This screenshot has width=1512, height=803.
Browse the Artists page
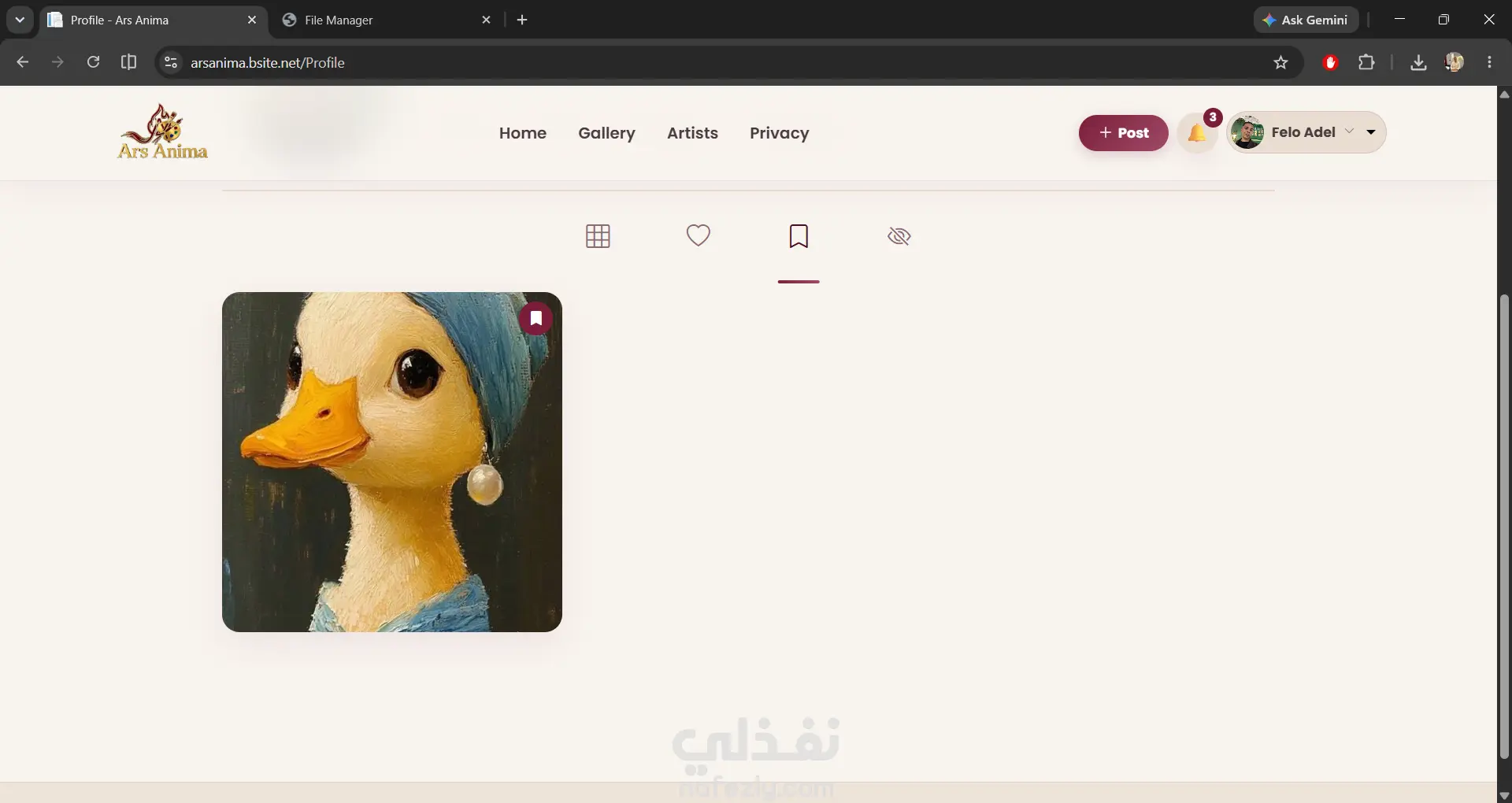tap(692, 133)
